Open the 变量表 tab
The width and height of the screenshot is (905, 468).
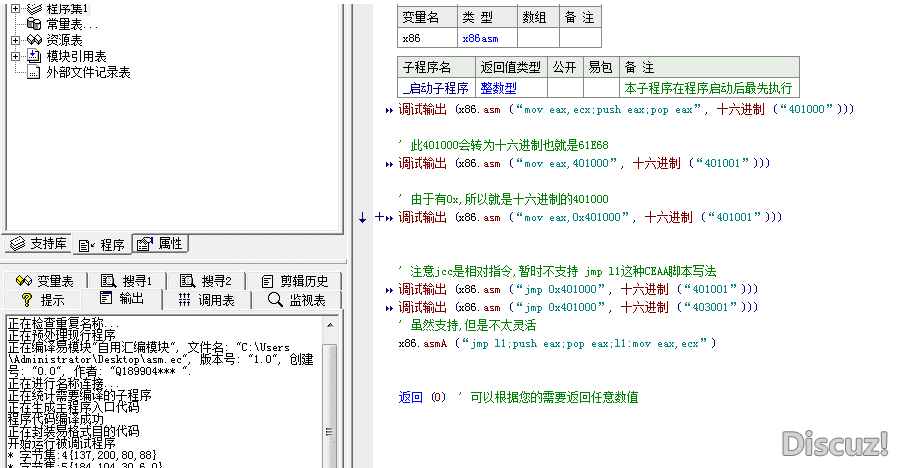pos(46,281)
